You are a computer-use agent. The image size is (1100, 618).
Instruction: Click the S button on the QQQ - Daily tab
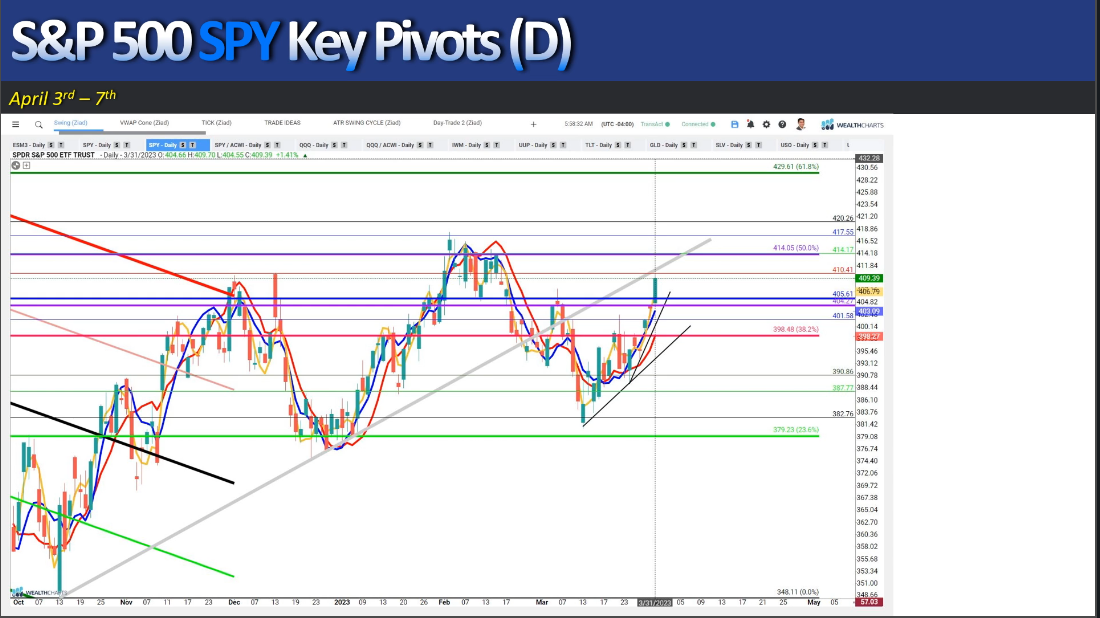coord(334,145)
